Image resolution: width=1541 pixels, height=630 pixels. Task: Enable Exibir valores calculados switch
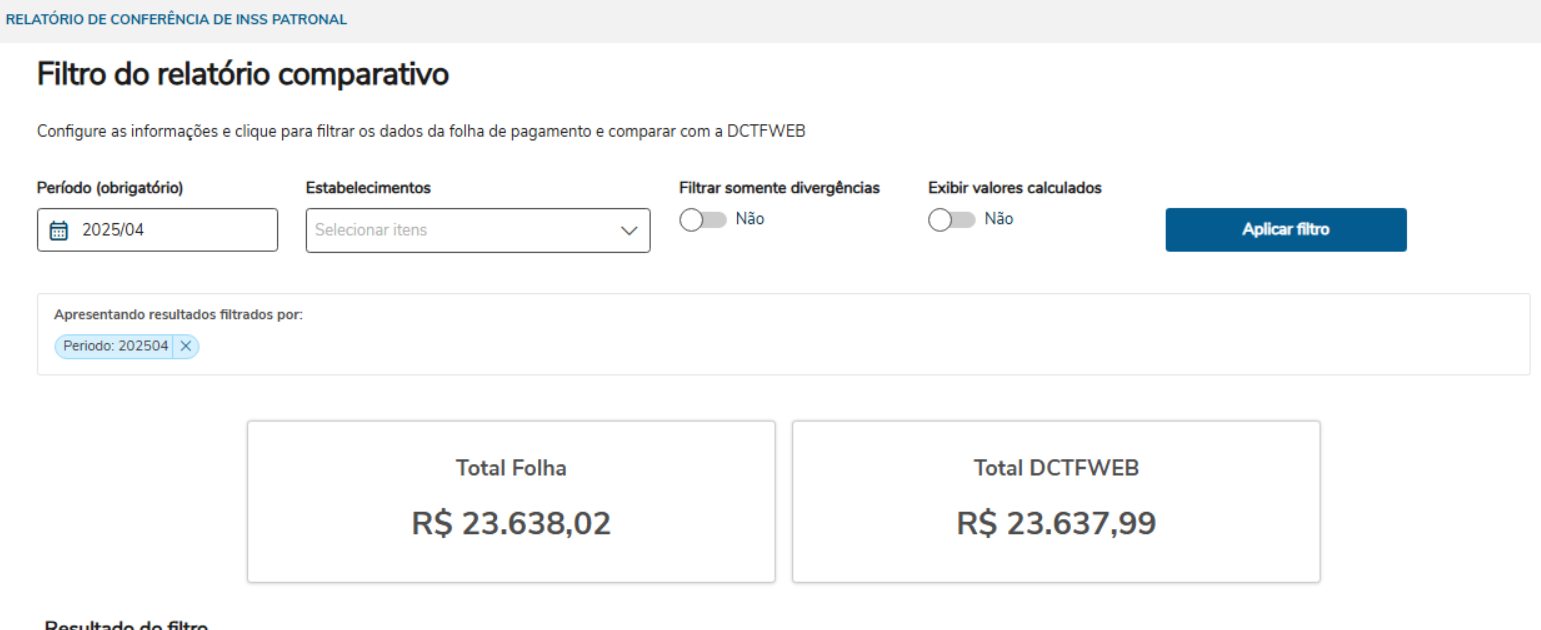coord(951,220)
